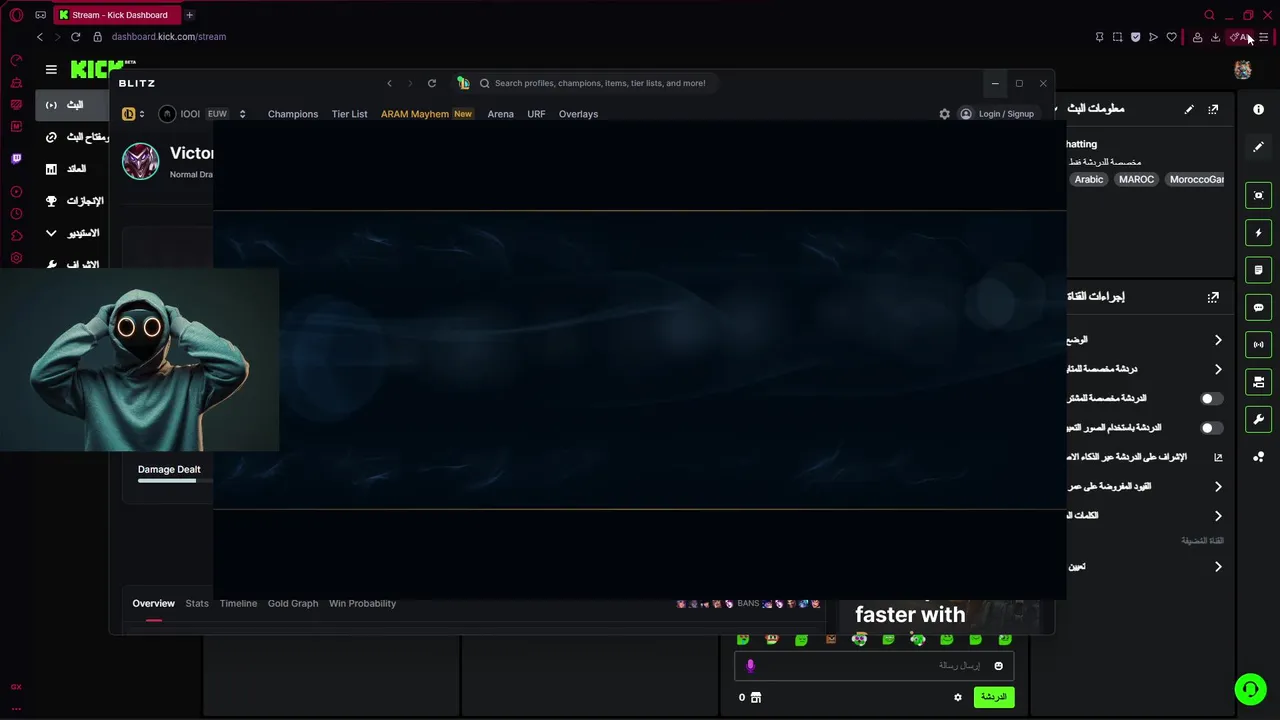Click focus frame icon in right rail

click(1258, 195)
